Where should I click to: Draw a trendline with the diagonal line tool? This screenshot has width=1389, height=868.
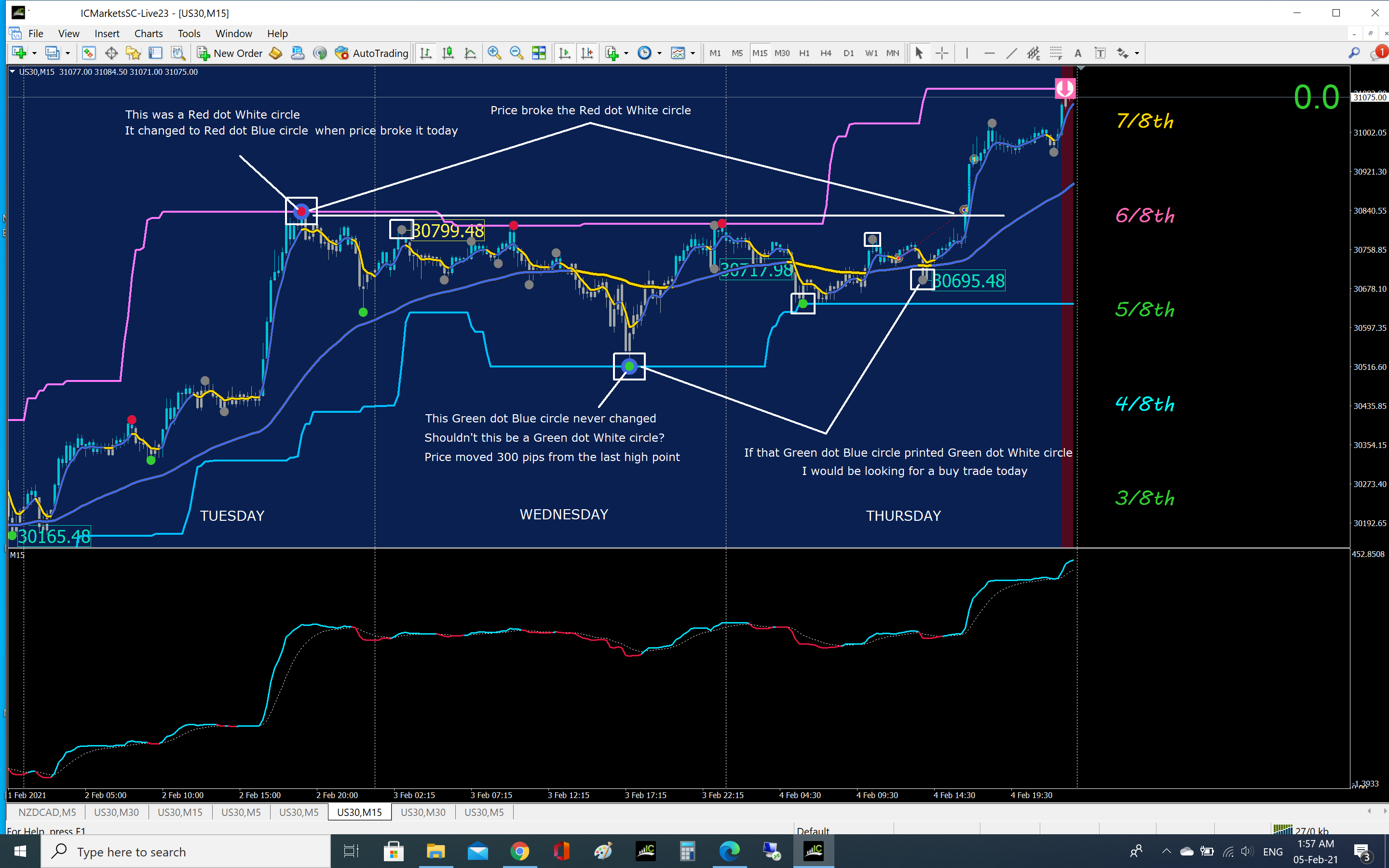1011,53
